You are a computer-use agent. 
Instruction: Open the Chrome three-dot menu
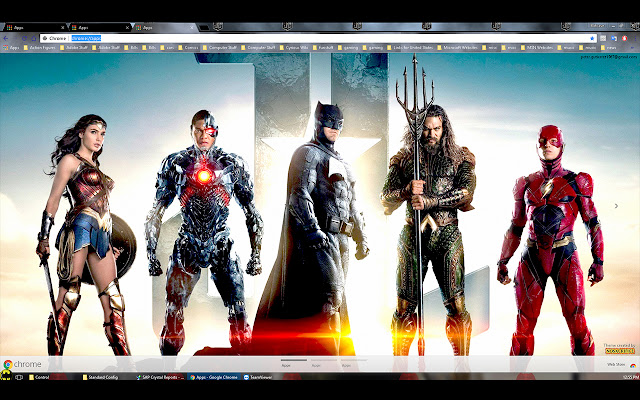point(634,38)
